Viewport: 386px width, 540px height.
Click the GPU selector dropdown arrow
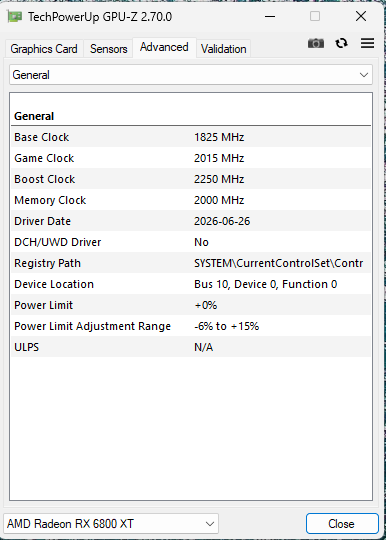pyautogui.click(x=210, y=524)
